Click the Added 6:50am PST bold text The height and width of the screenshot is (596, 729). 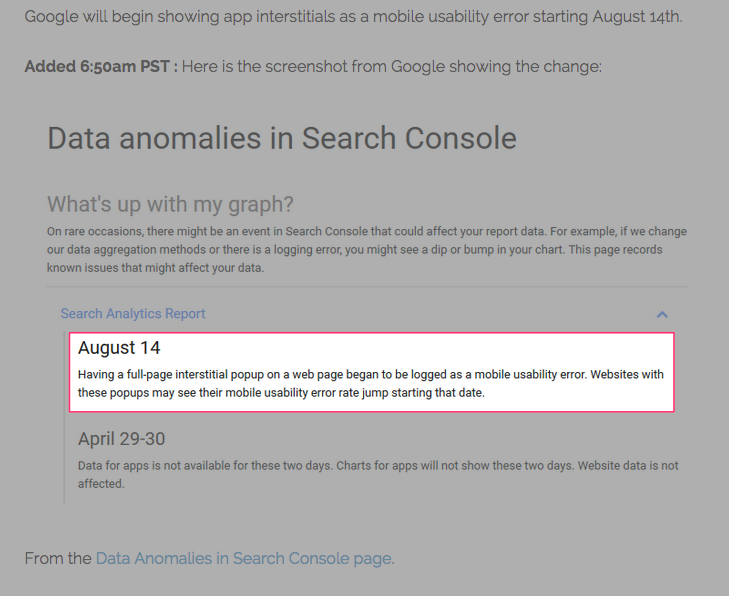pos(101,66)
